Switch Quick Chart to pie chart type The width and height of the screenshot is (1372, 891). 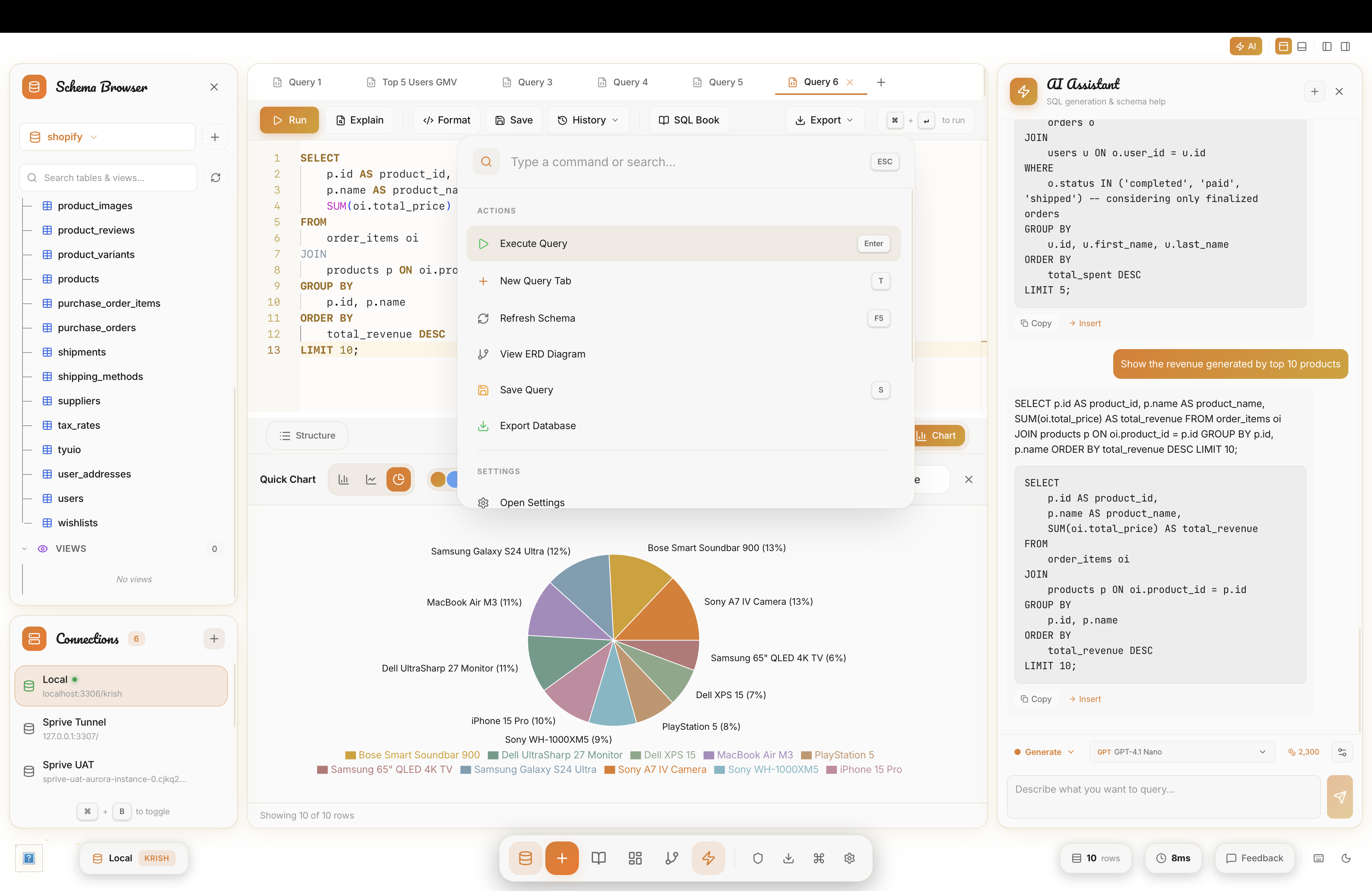click(398, 479)
